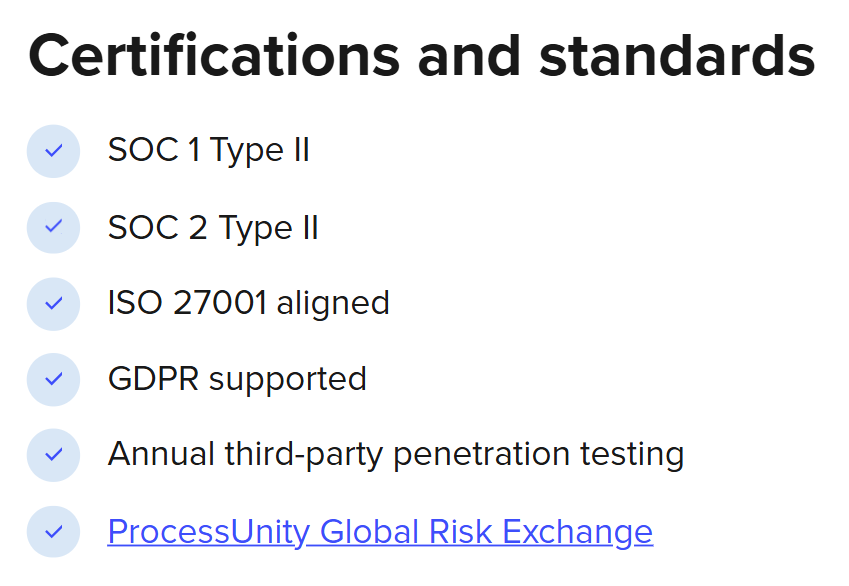Select the check icon next to ISO 27001 aligned
Viewport: 849px width, 586px height.
pos(54,304)
